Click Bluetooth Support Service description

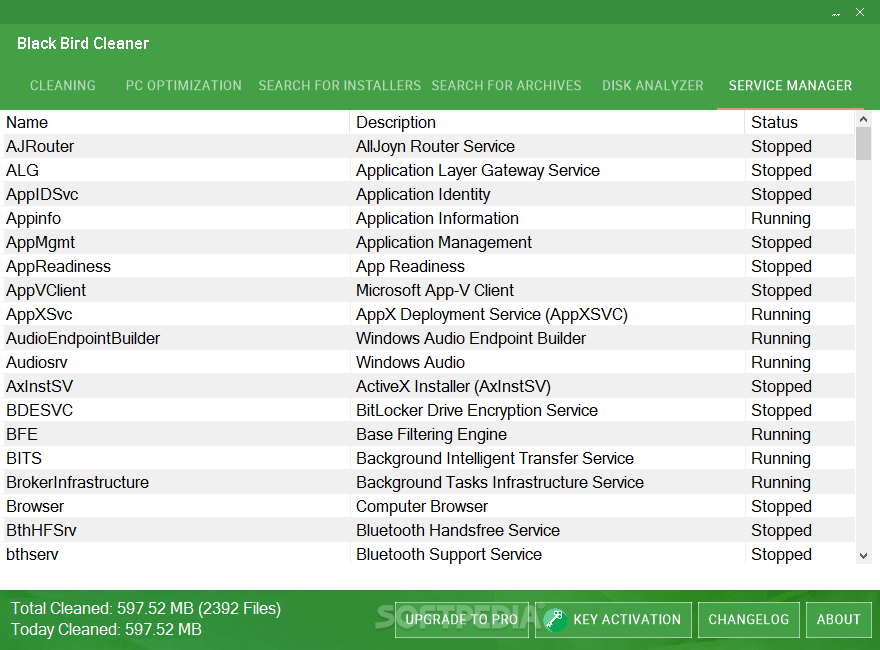[x=449, y=555]
